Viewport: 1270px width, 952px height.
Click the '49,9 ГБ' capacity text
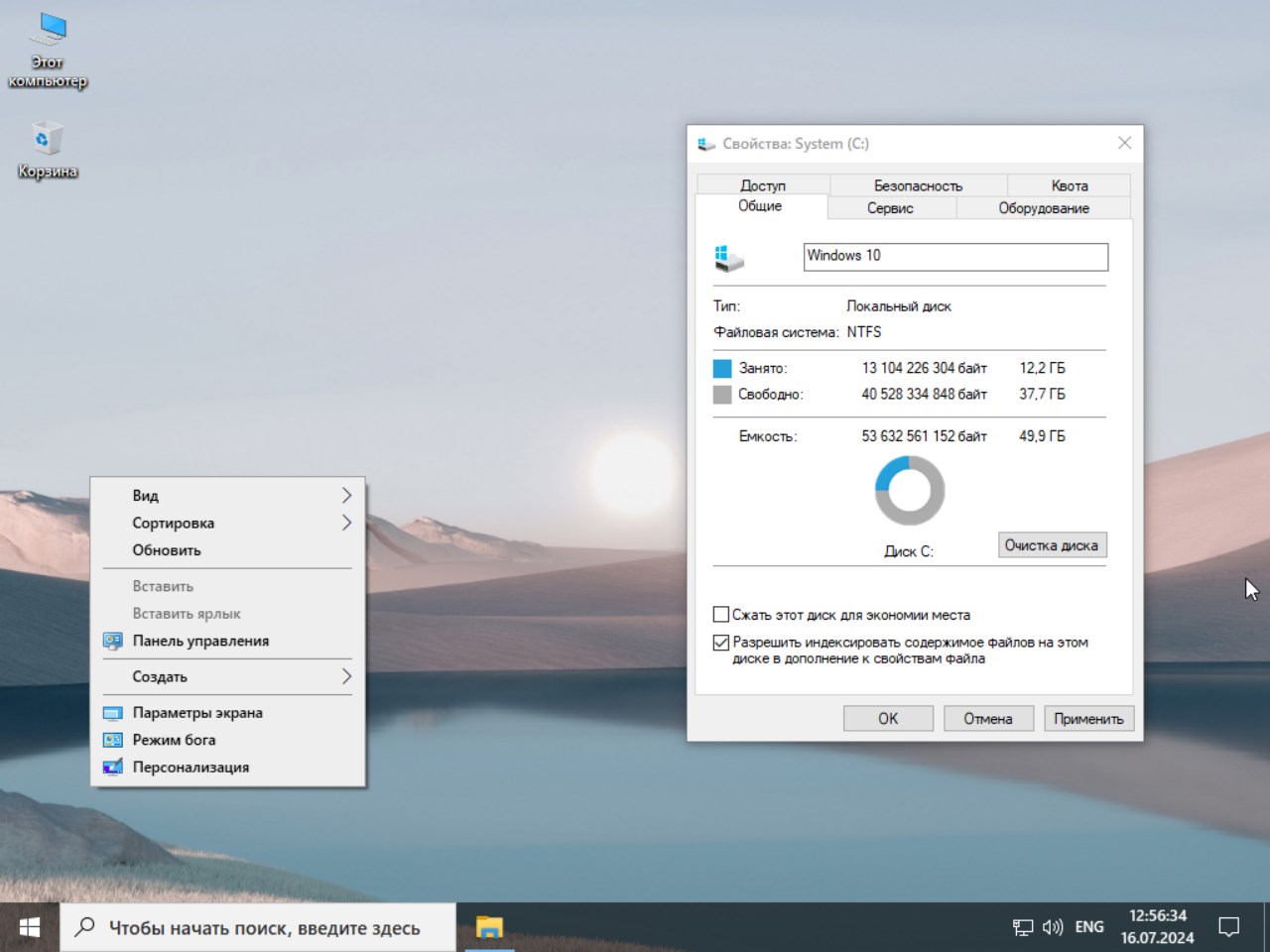1042,436
